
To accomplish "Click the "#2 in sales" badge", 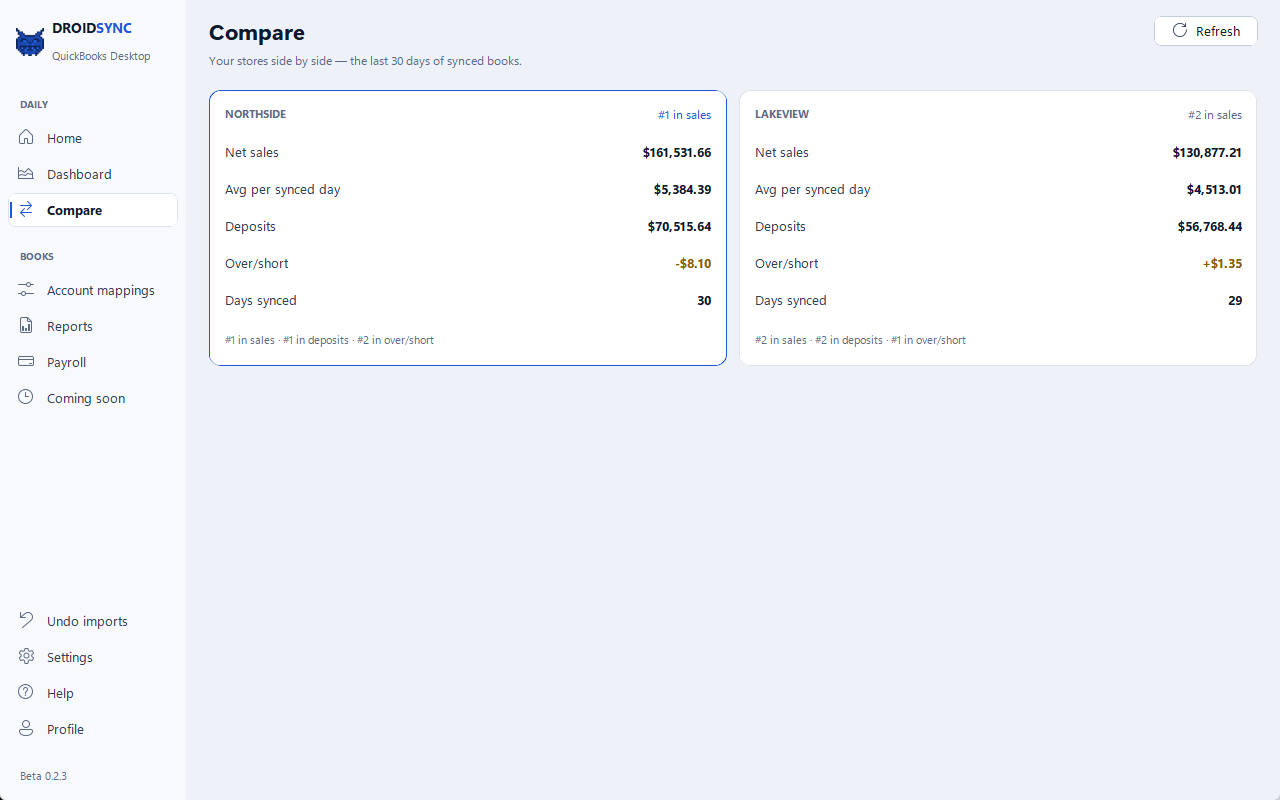I will coord(1215,115).
